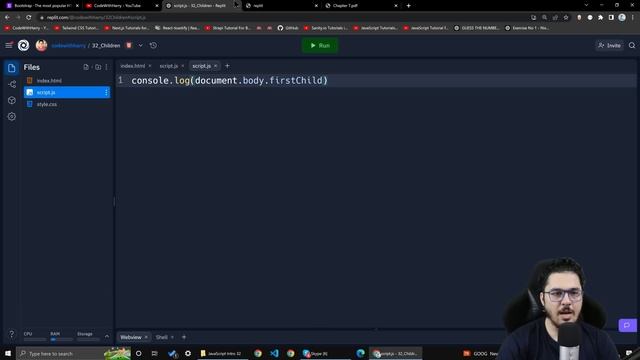Add a new bottom pane tab

point(184,337)
